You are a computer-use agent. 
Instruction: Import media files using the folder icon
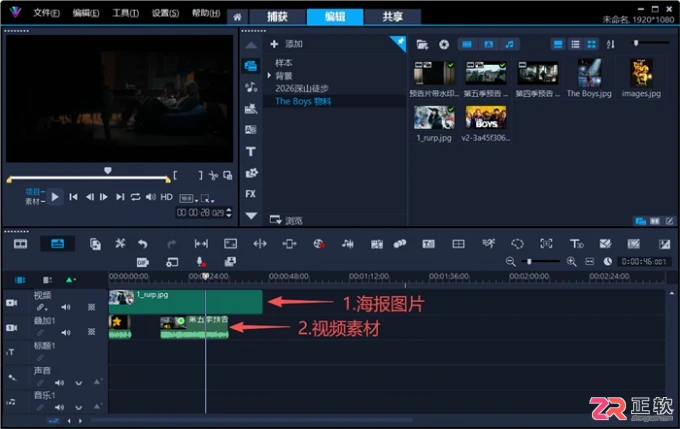pos(422,44)
